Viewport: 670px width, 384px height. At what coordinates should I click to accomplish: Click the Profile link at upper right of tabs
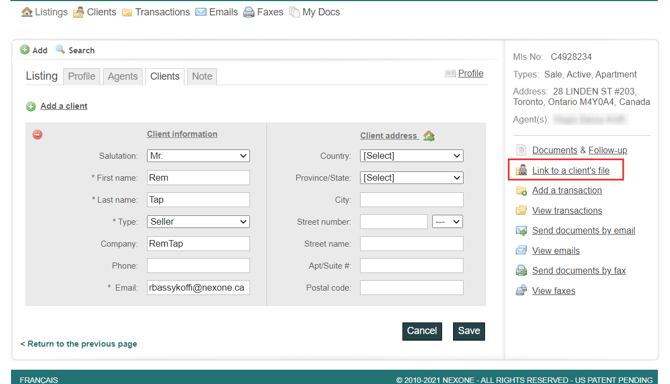(x=470, y=73)
